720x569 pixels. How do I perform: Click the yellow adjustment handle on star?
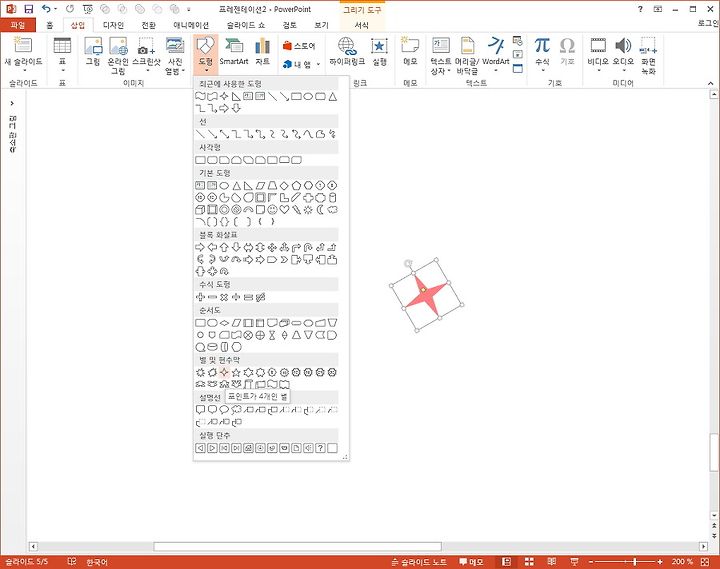(424, 290)
